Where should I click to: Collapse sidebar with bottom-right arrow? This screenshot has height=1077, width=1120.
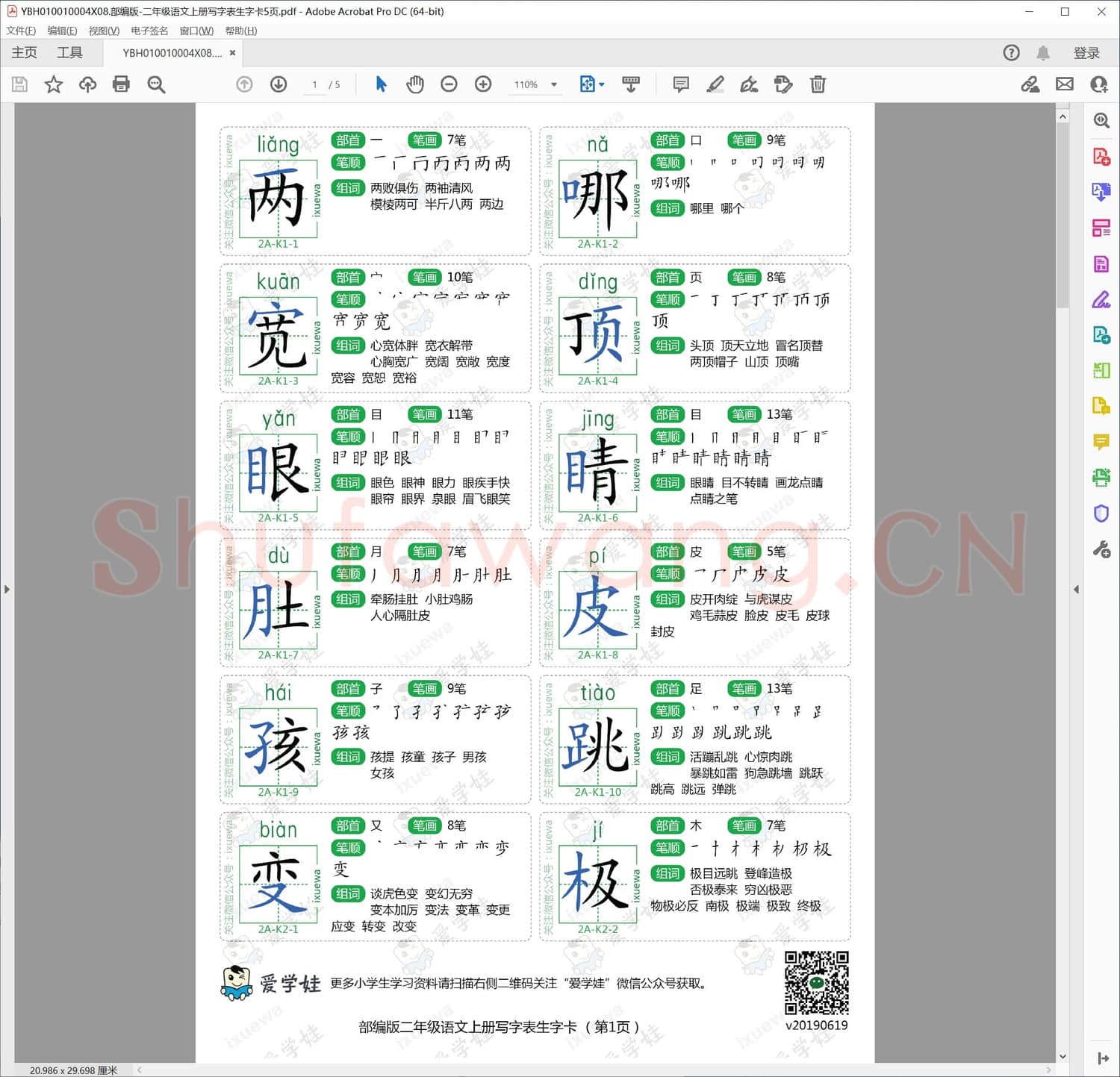point(1103,1058)
